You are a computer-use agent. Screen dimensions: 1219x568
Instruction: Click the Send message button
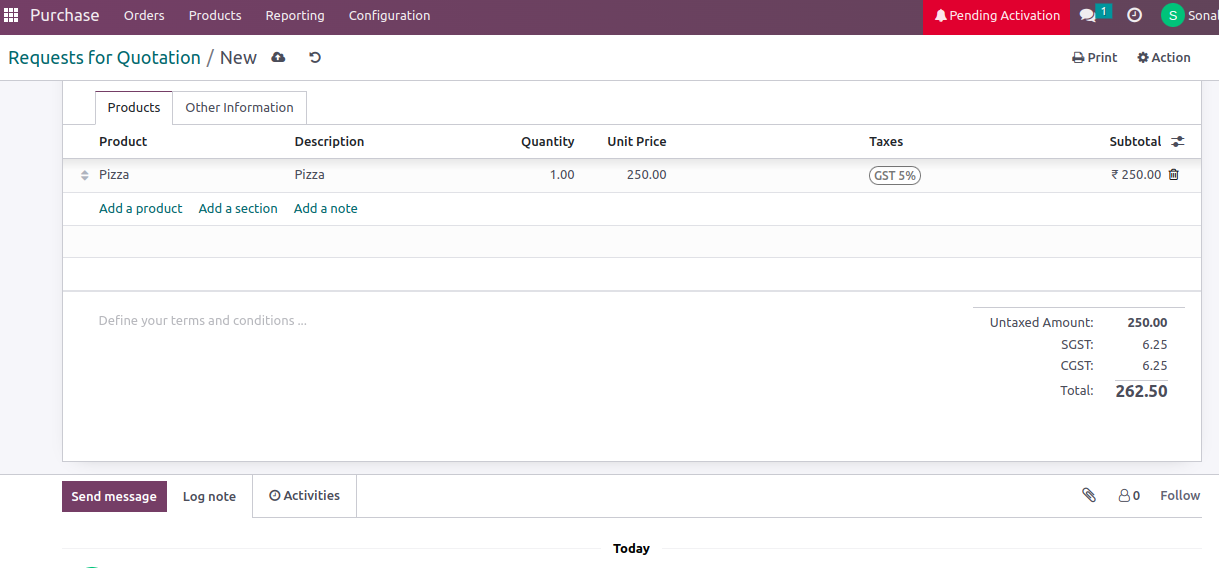pyautogui.click(x=114, y=497)
